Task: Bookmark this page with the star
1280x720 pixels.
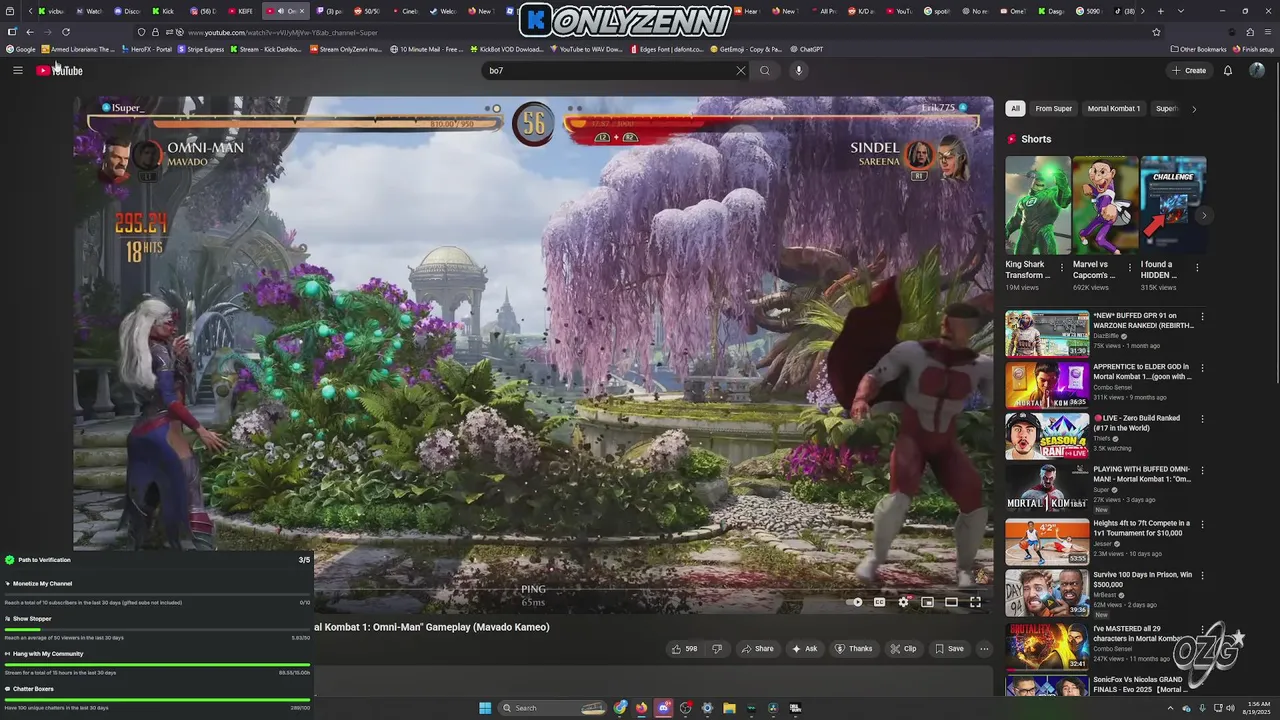Action: [1156, 32]
